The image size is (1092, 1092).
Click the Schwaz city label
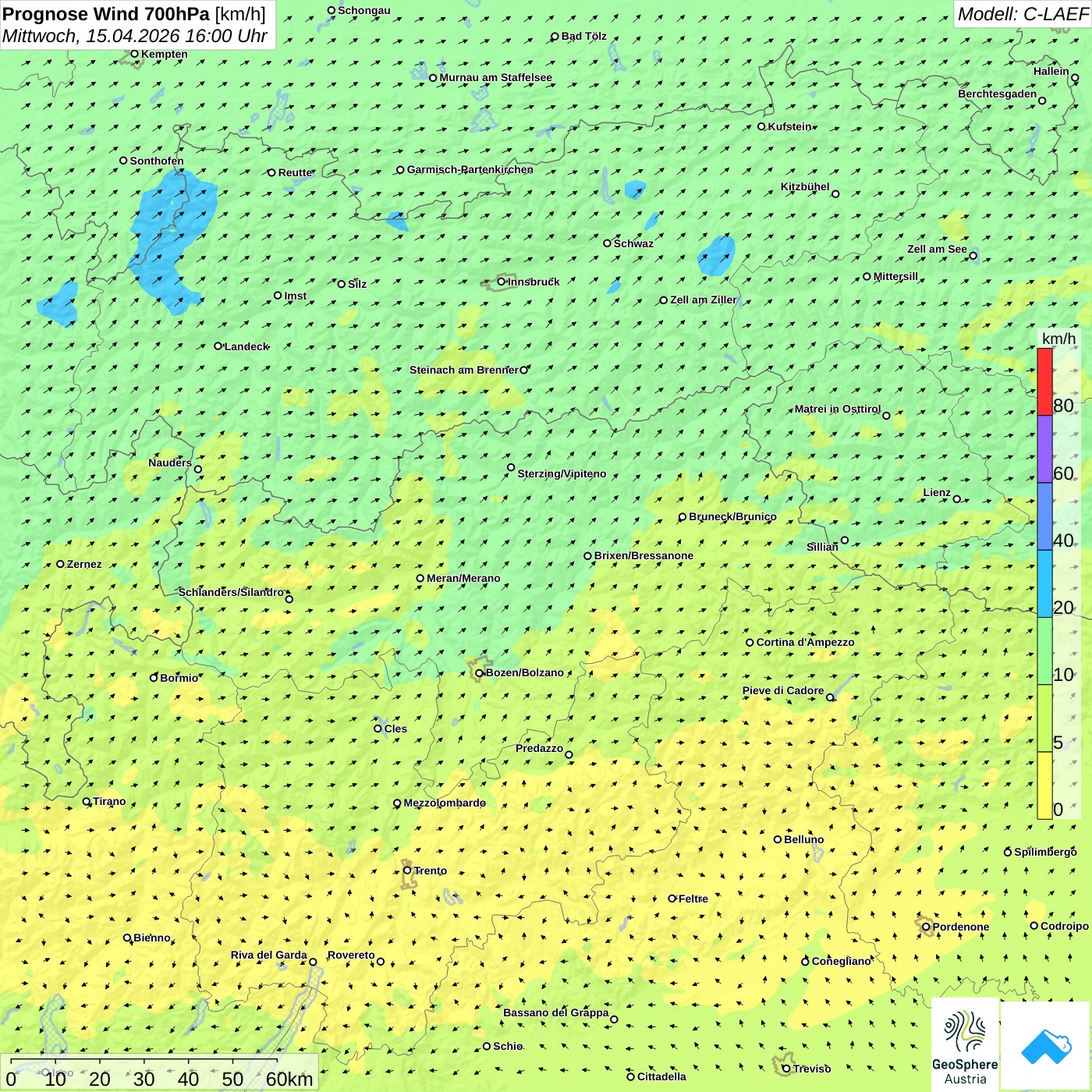(x=633, y=243)
